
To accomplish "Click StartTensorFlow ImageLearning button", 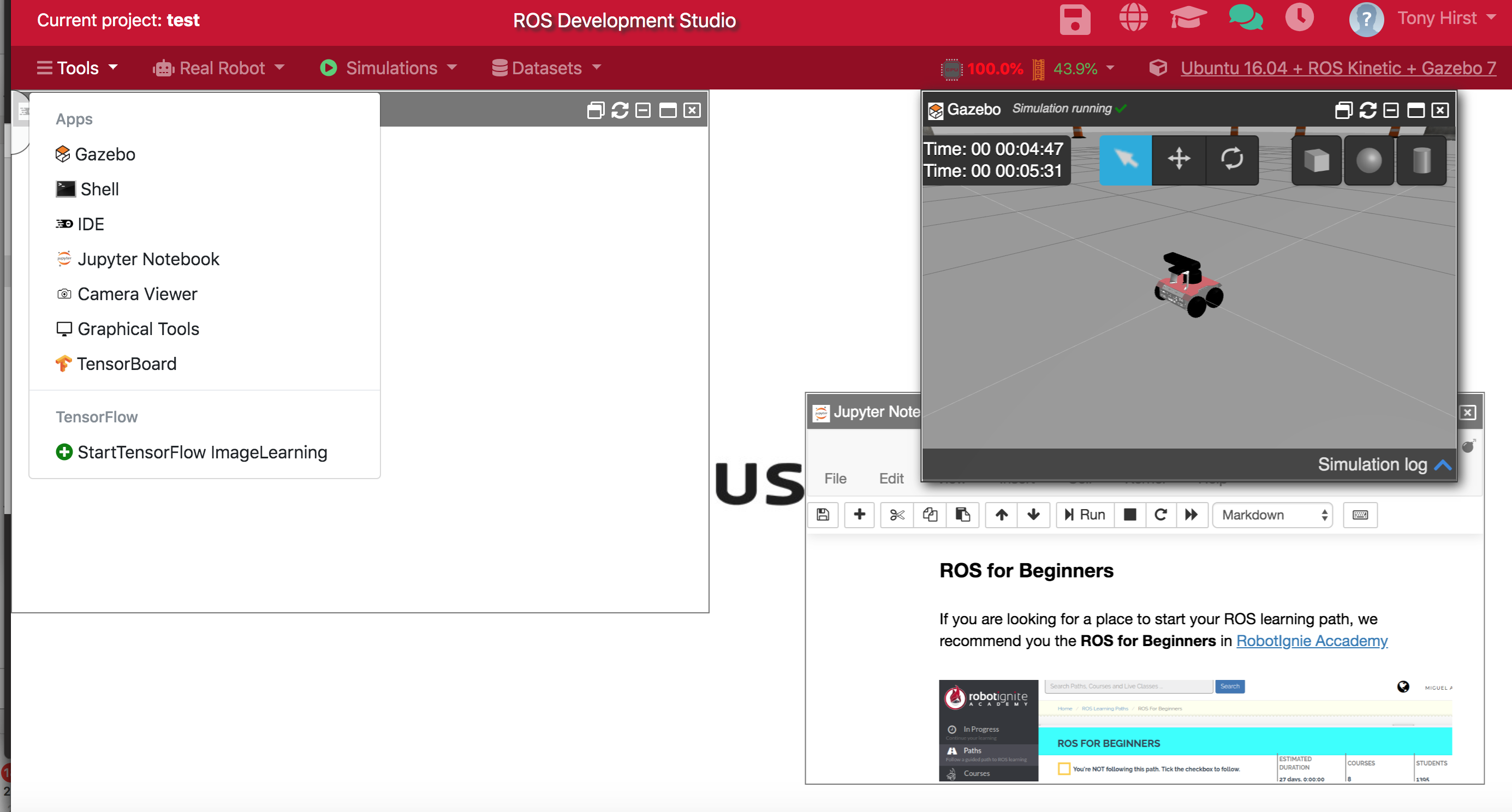I will [x=202, y=452].
